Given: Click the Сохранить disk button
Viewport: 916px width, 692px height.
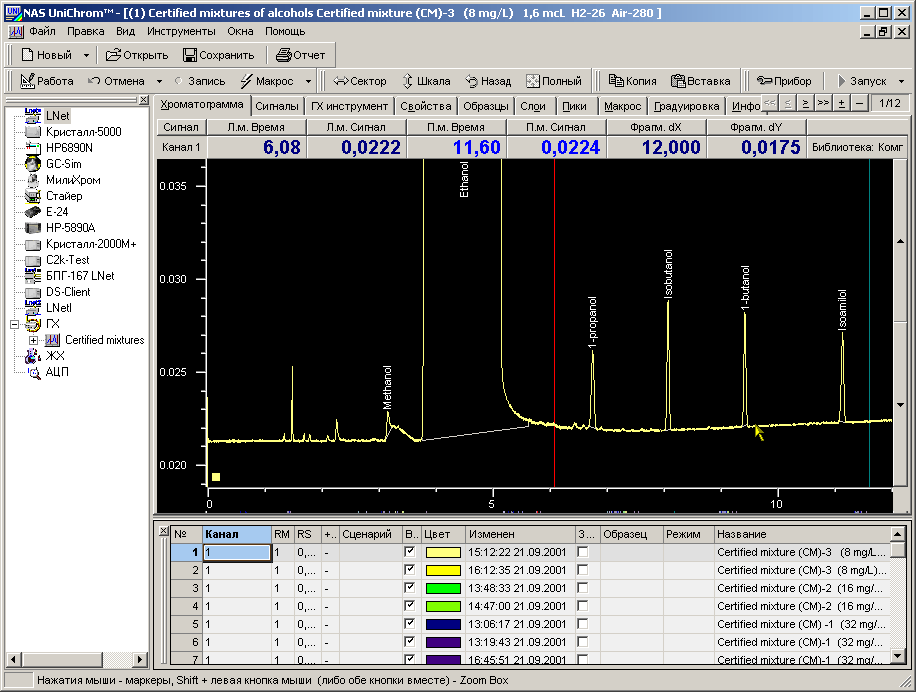Looking at the screenshot, I should pos(218,55).
